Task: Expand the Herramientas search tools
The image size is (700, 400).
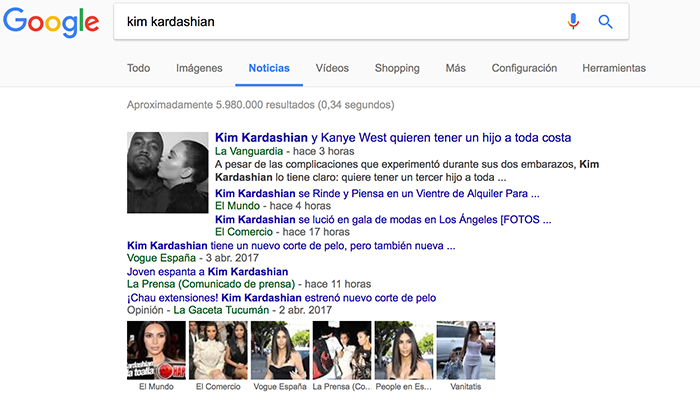Action: [614, 68]
